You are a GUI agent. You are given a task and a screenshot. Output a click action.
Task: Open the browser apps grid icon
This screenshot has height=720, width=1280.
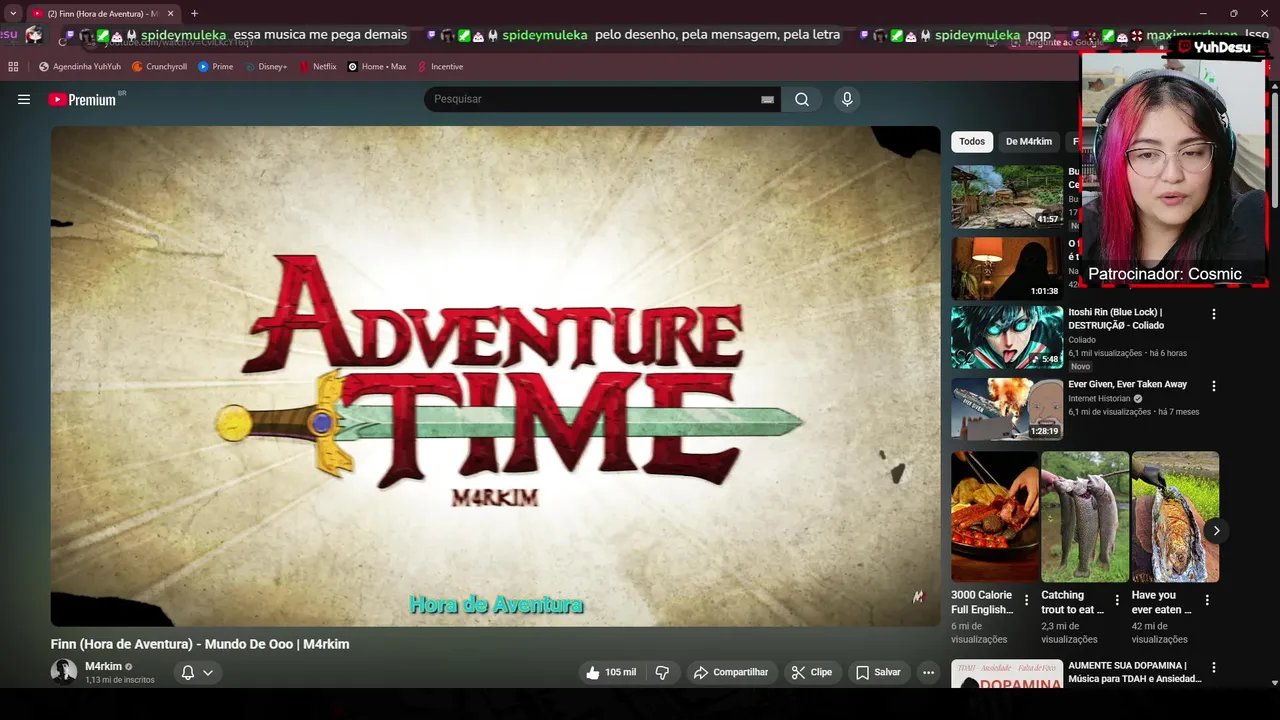(13, 67)
